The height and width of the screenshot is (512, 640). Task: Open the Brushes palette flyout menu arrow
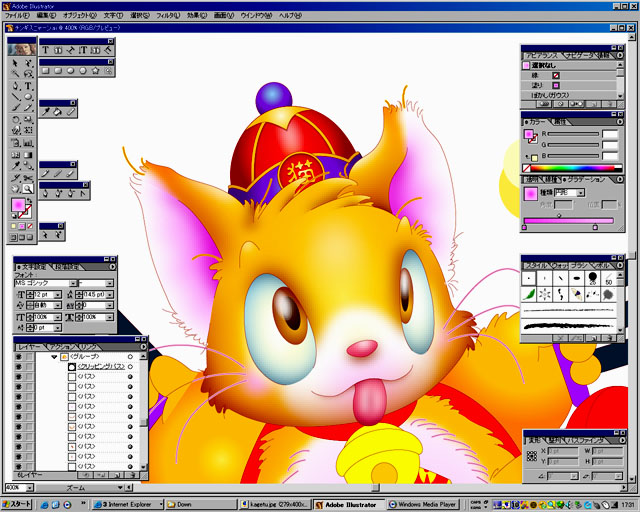(x=620, y=265)
